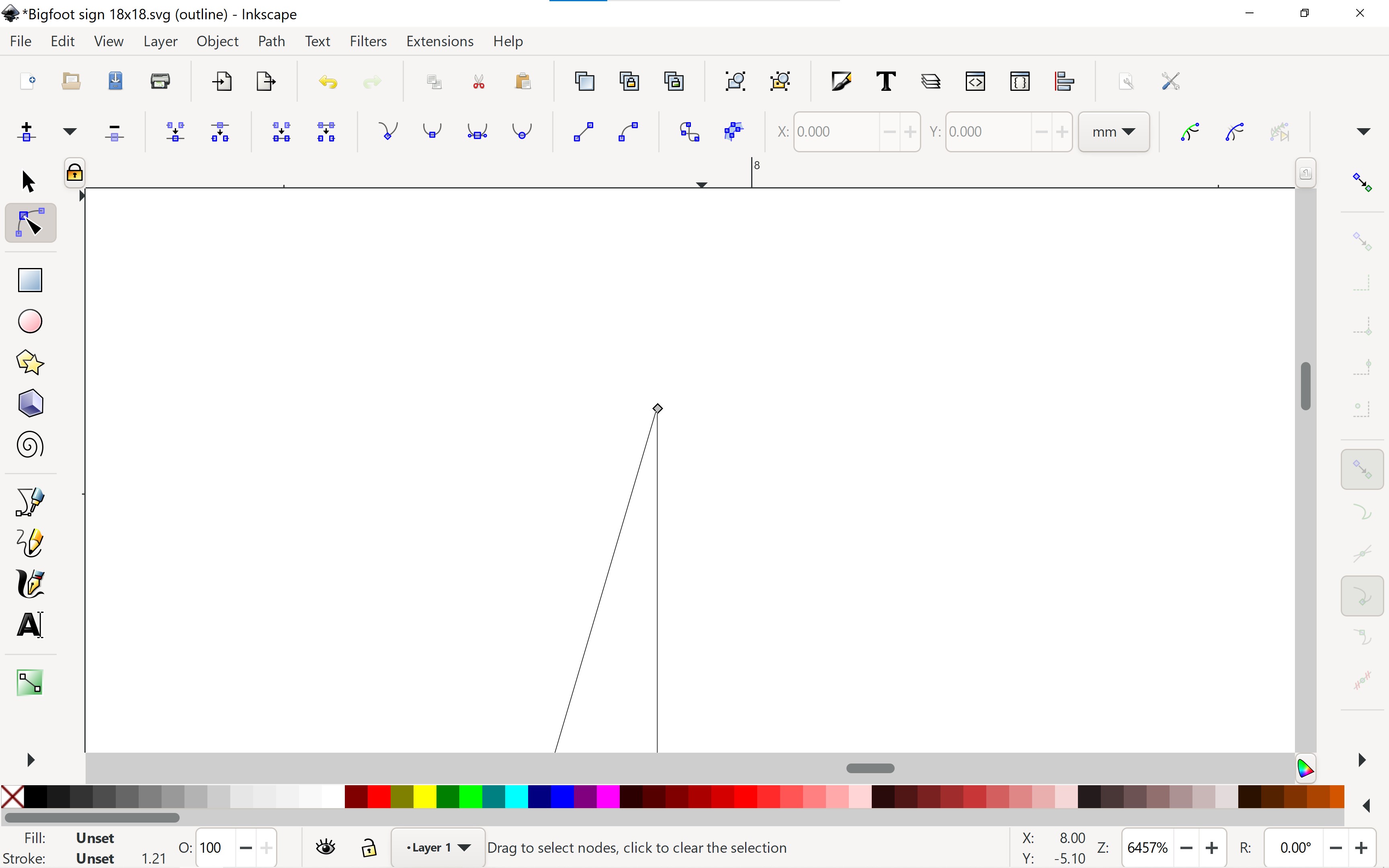Screen dimensions: 1389x868
Task: Open the Object menu
Action: (x=217, y=41)
